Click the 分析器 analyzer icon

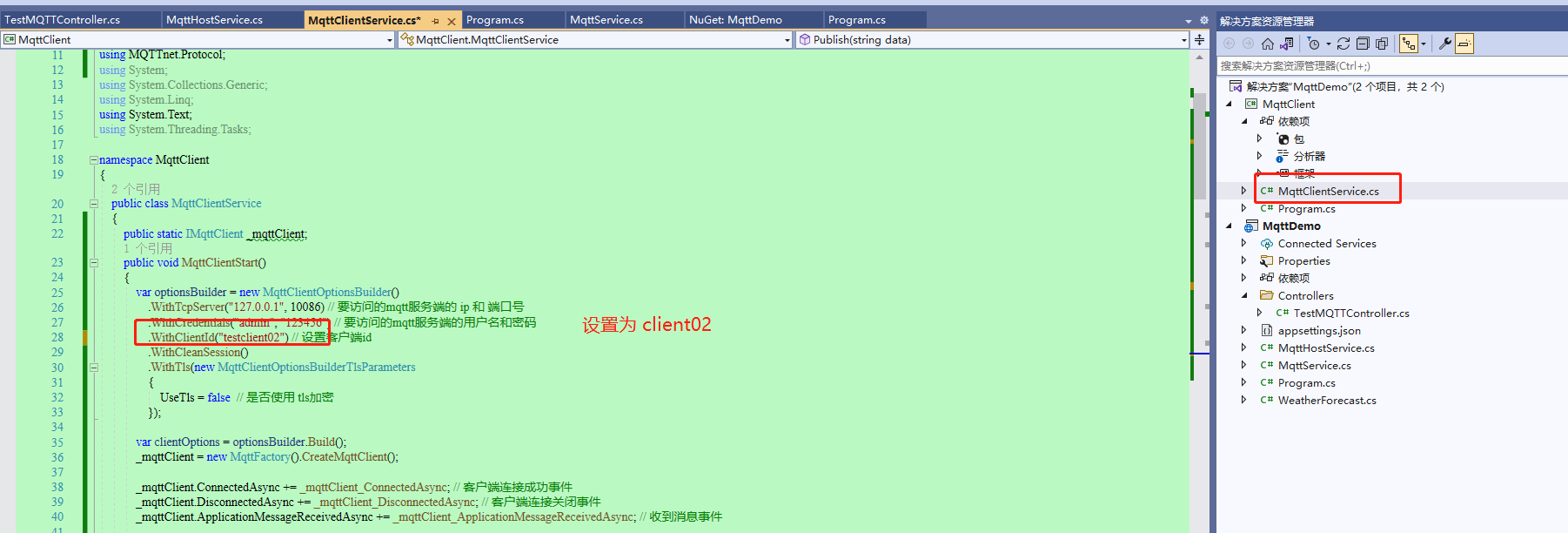[1283, 156]
